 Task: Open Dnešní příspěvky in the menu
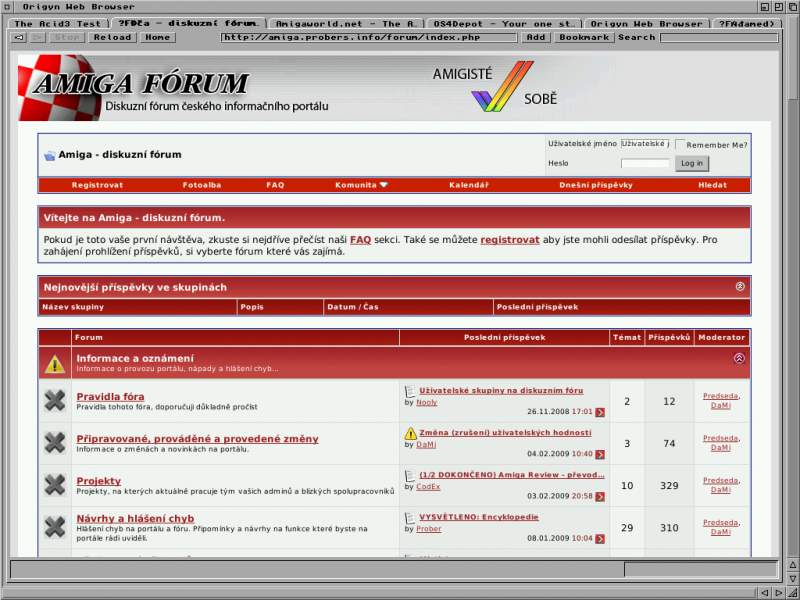596,185
